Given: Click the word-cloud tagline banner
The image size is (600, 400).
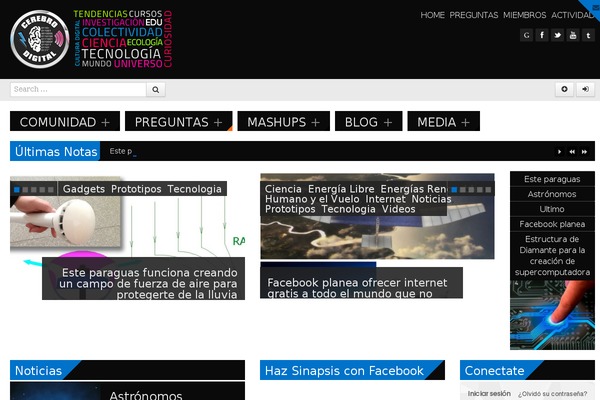Looking at the screenshot, I should click(122, 39).
